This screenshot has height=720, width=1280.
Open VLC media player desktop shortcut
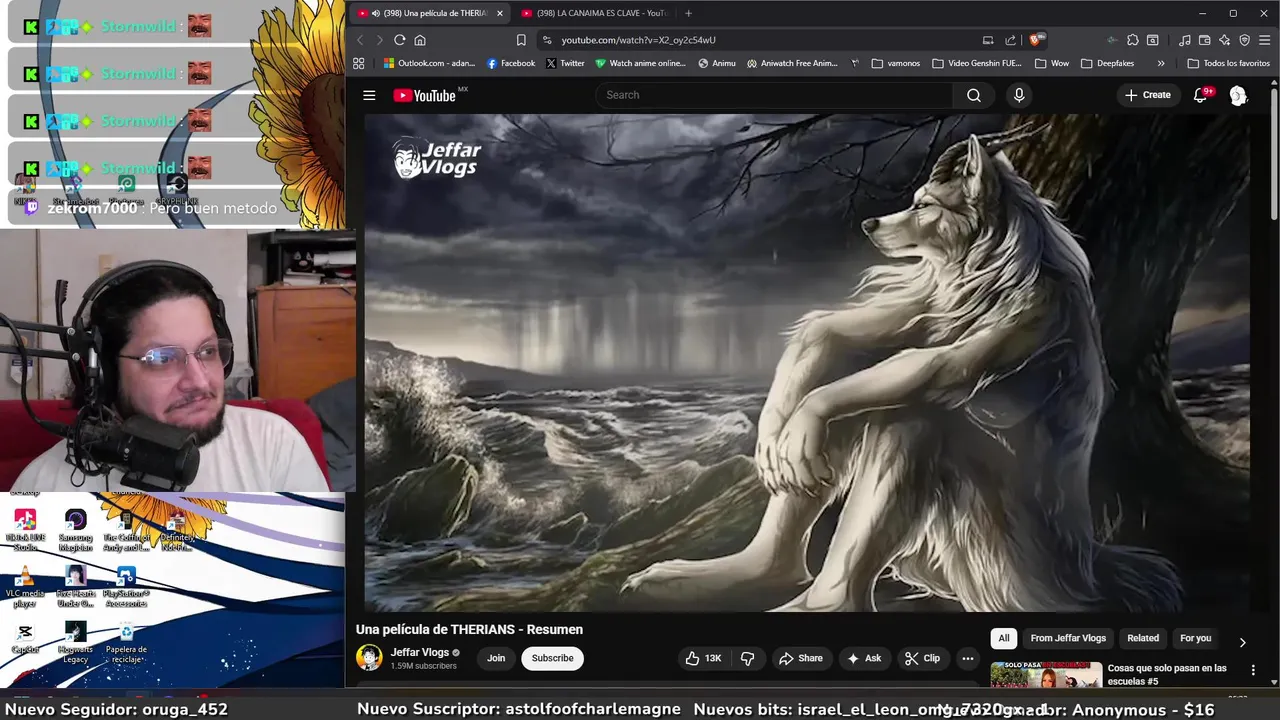point(25,587)
